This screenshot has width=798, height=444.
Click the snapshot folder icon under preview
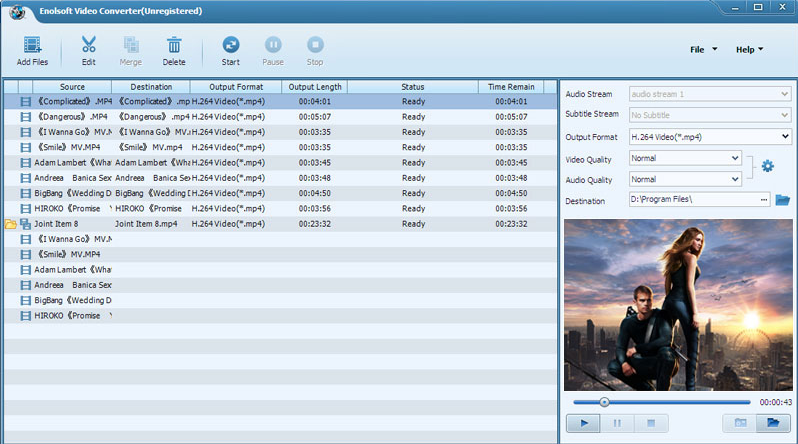tap(739, 423)
